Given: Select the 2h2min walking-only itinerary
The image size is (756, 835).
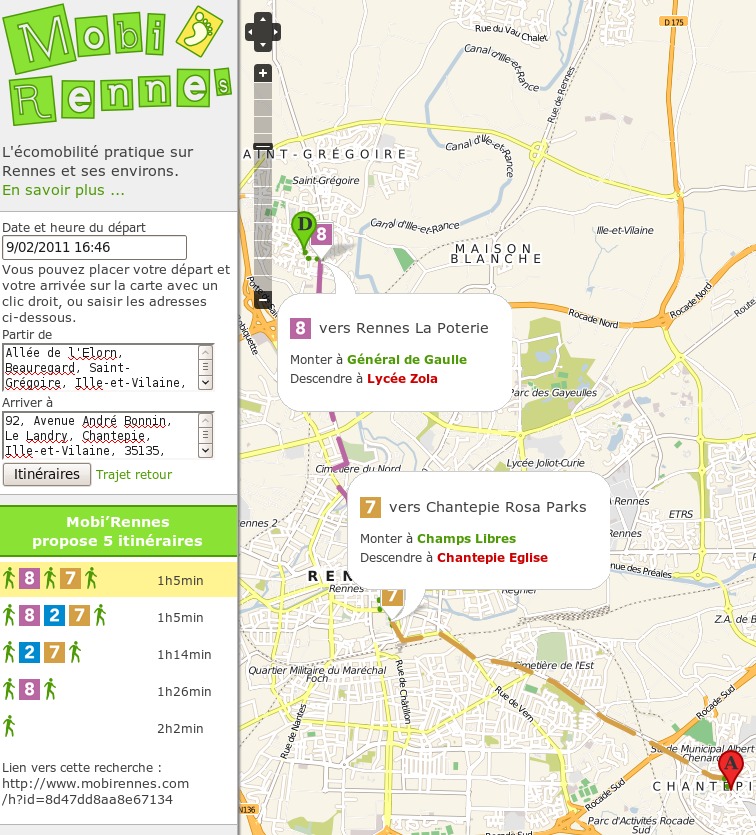Looking at the screenshot, I should (x=118, y=727).
